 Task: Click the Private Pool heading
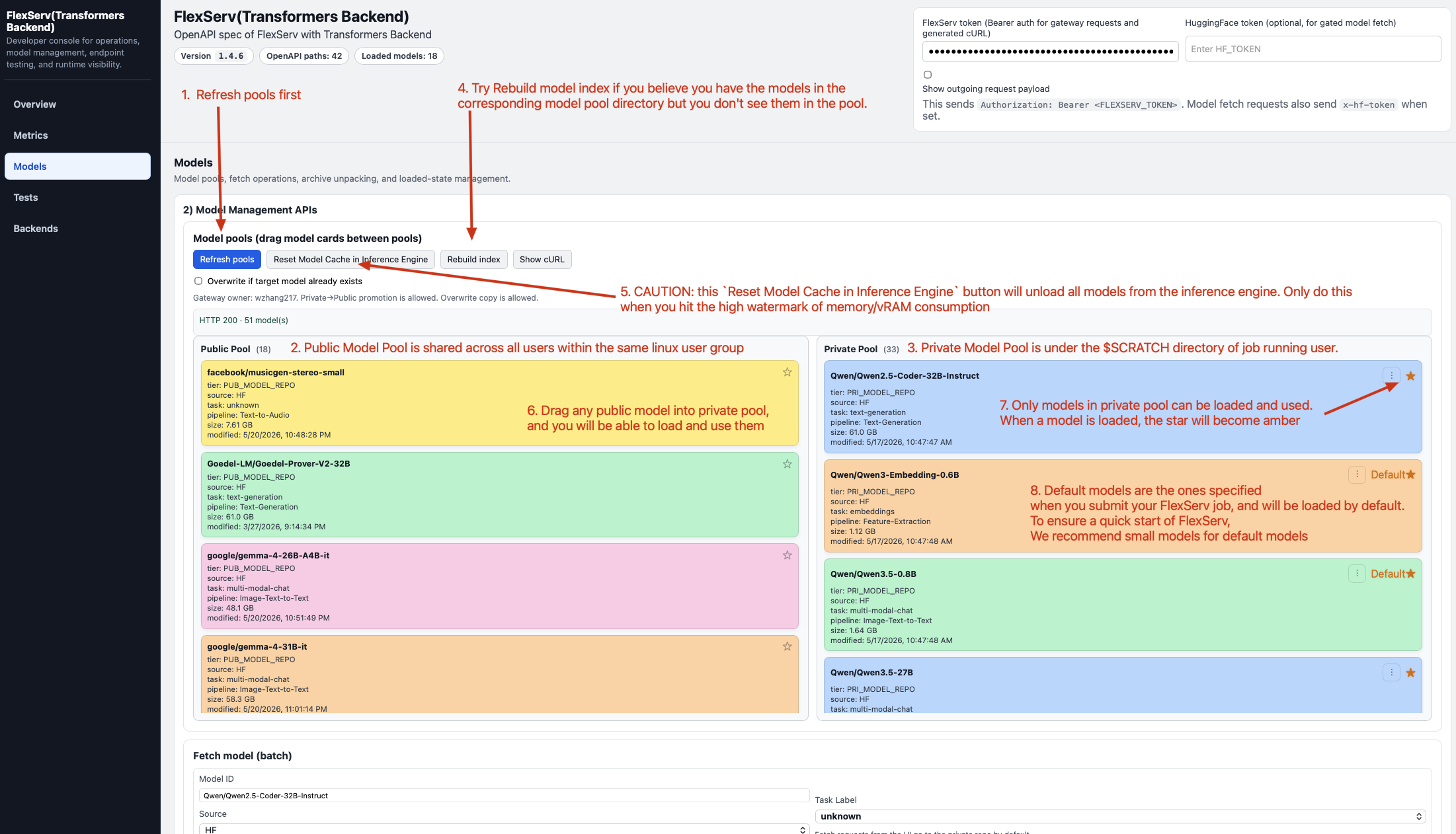850,349
